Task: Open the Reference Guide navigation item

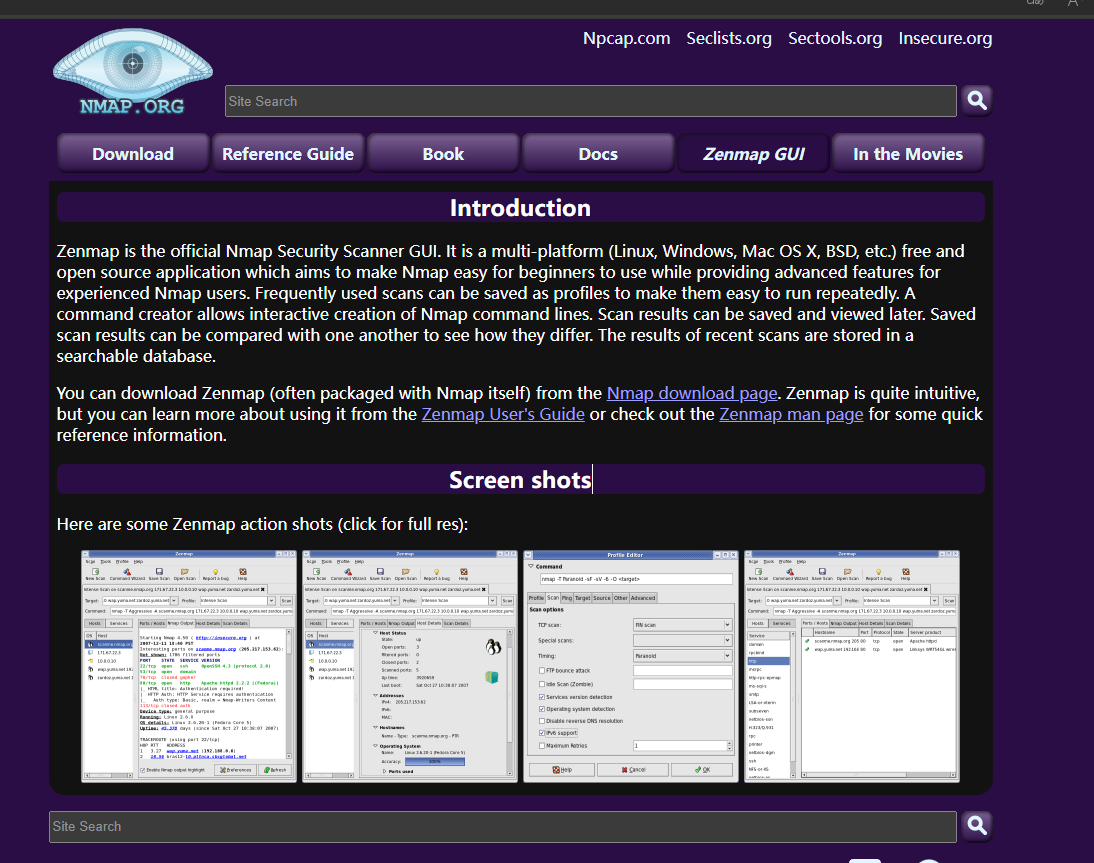Action: (x=288, y=153)
